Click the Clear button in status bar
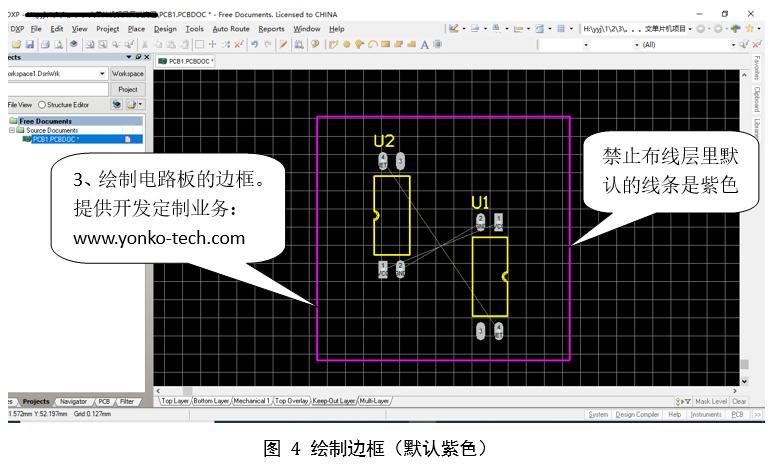Image resolution: width=770 pixels, height=466 pixels. click(739, 402)
